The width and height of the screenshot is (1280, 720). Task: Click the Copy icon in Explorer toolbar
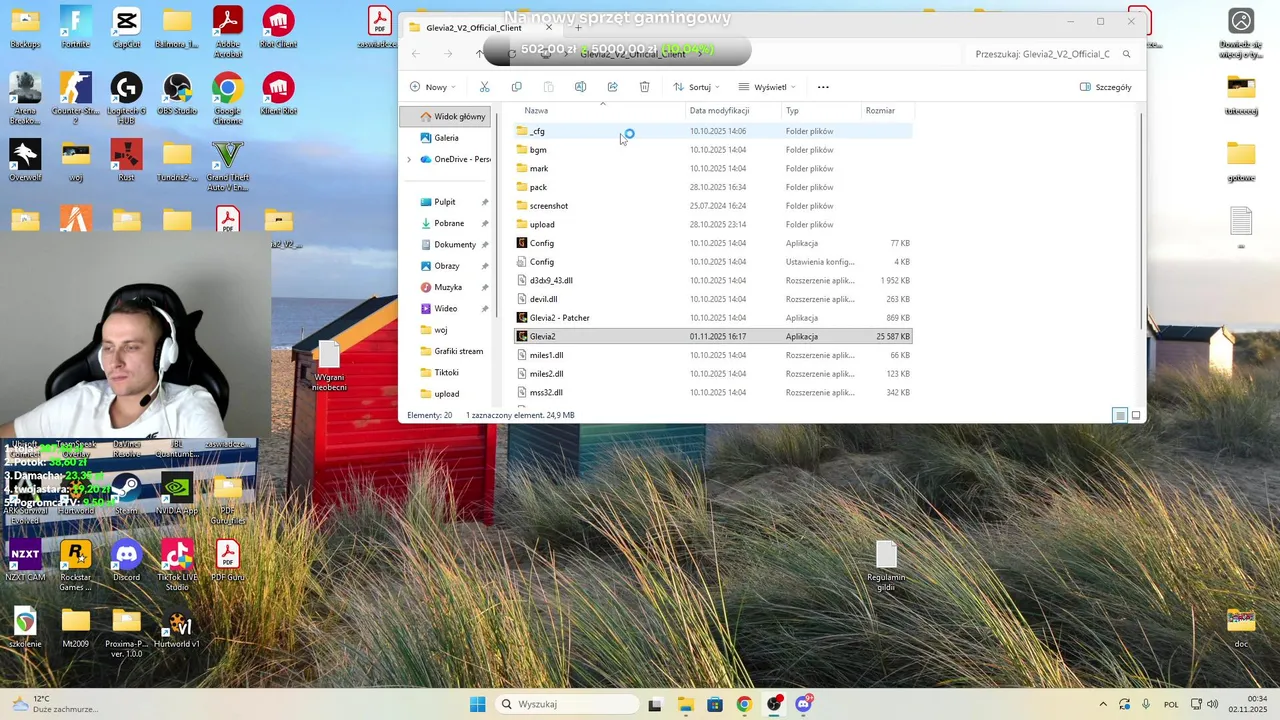point(516,87)
